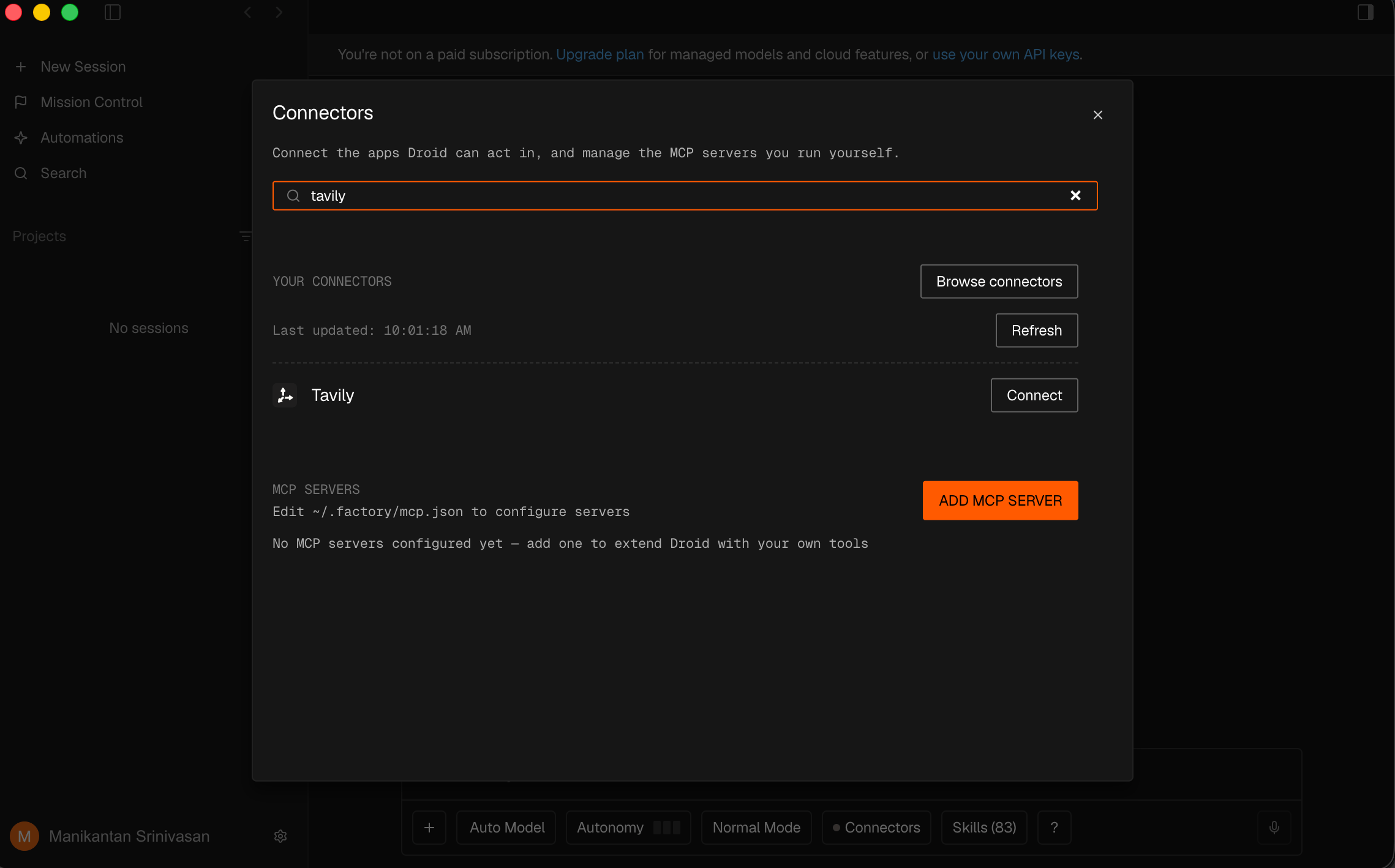Viewport: 1395px width, 868px height.
Task: Open Skills (83) list
Action: [x=984, y=827]
